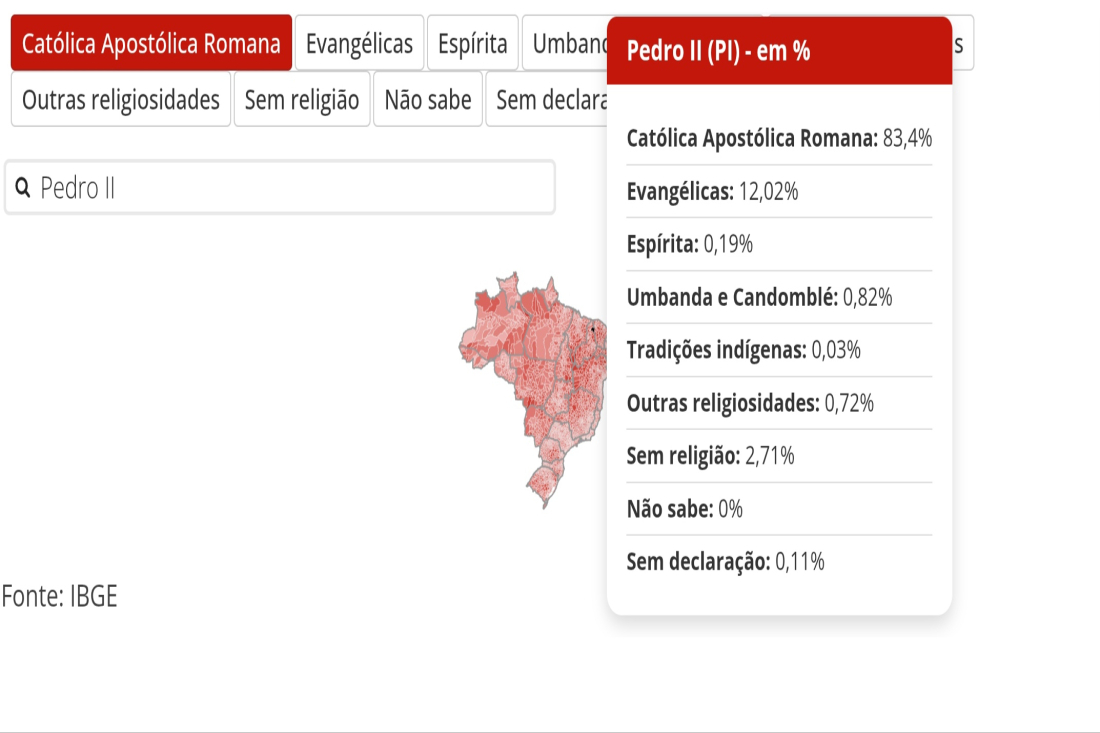Image resolution: width=1100 pixels, height=733 pixels.
Task: Click the Pedro II (PI) popup header
Action: point(779,51)
